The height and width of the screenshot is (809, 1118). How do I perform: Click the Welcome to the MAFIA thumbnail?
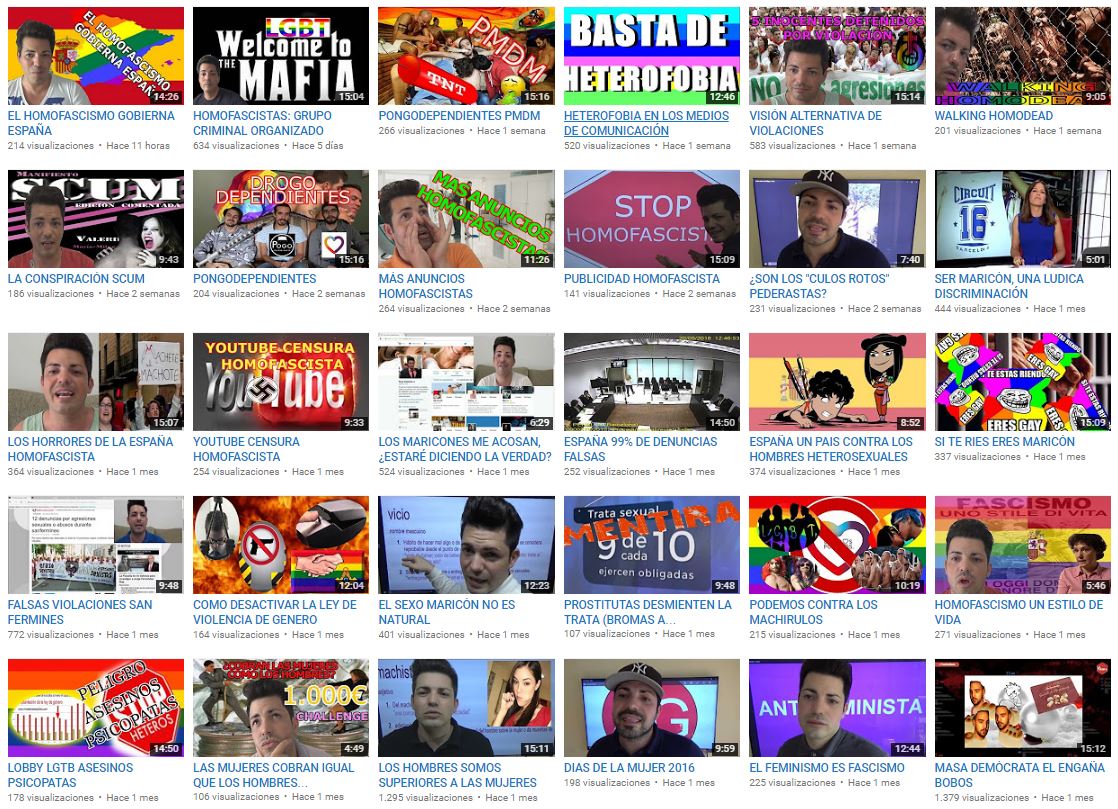tap(280, 56)
